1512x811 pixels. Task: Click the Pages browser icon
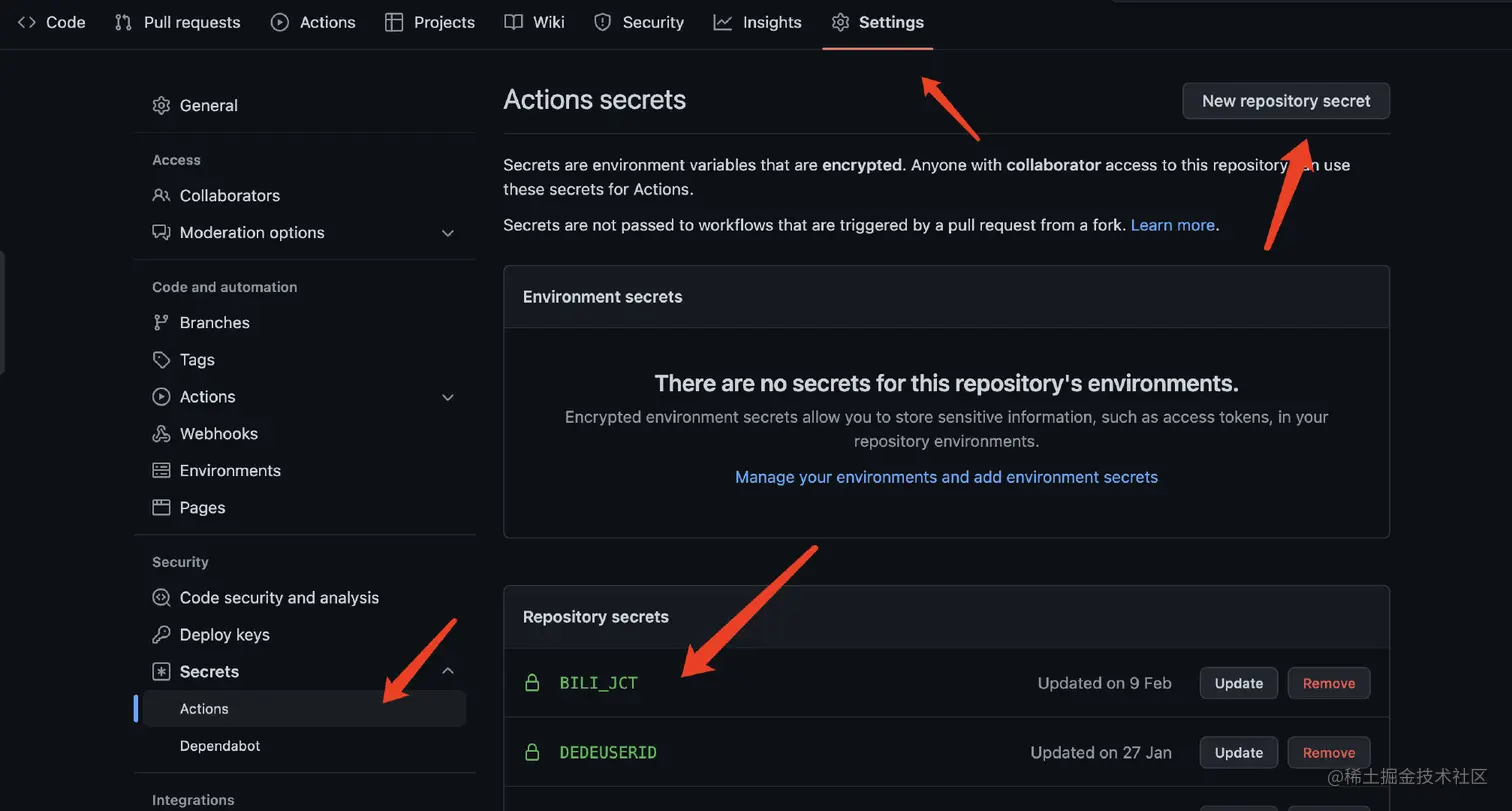[161, 507]
